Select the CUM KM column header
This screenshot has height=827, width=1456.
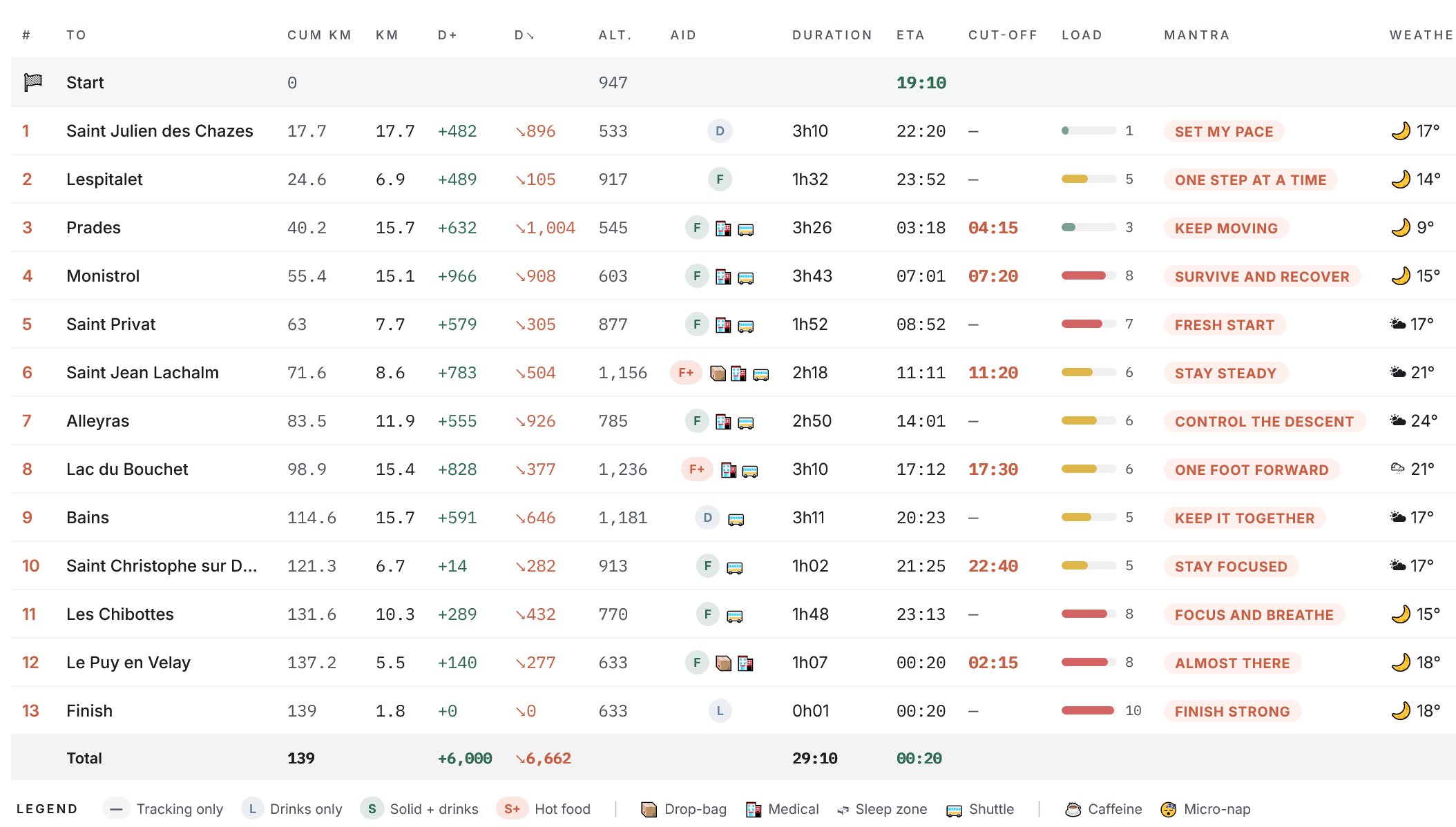[320, 35]
